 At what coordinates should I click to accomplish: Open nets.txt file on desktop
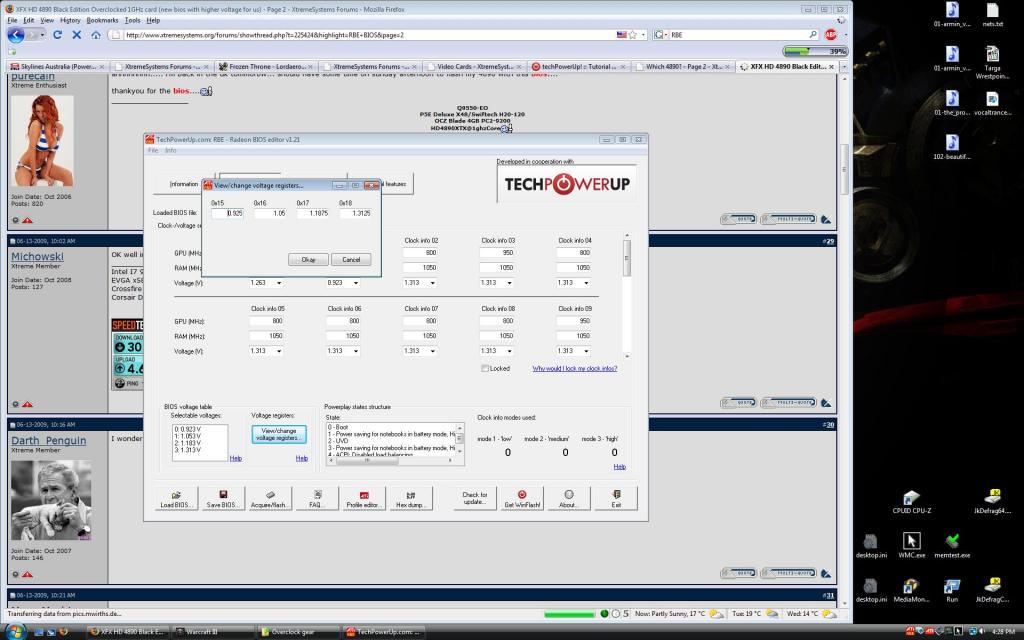pyautogui.click(x=993, y=15)
